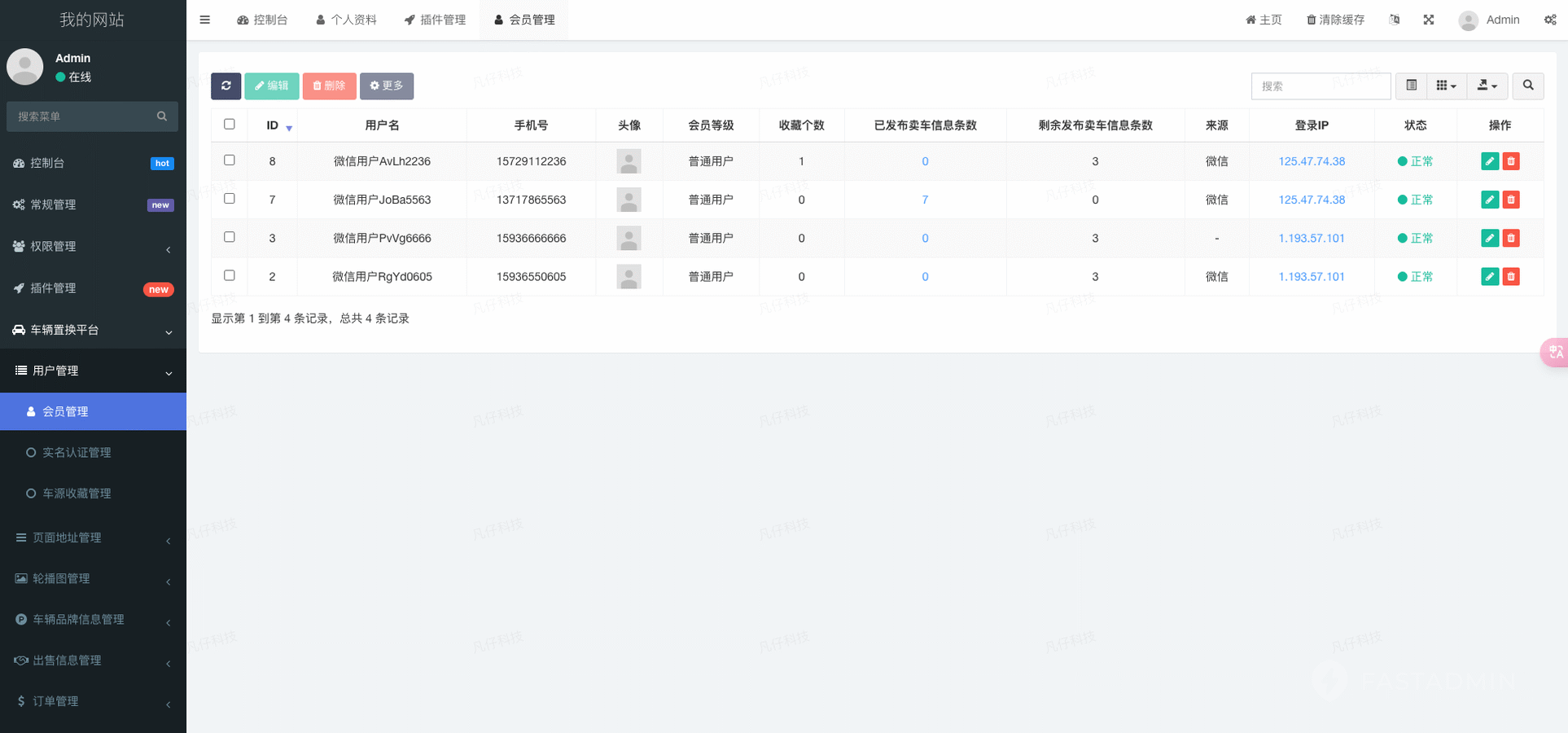Click the 更多 button

(x=387, y=86)
